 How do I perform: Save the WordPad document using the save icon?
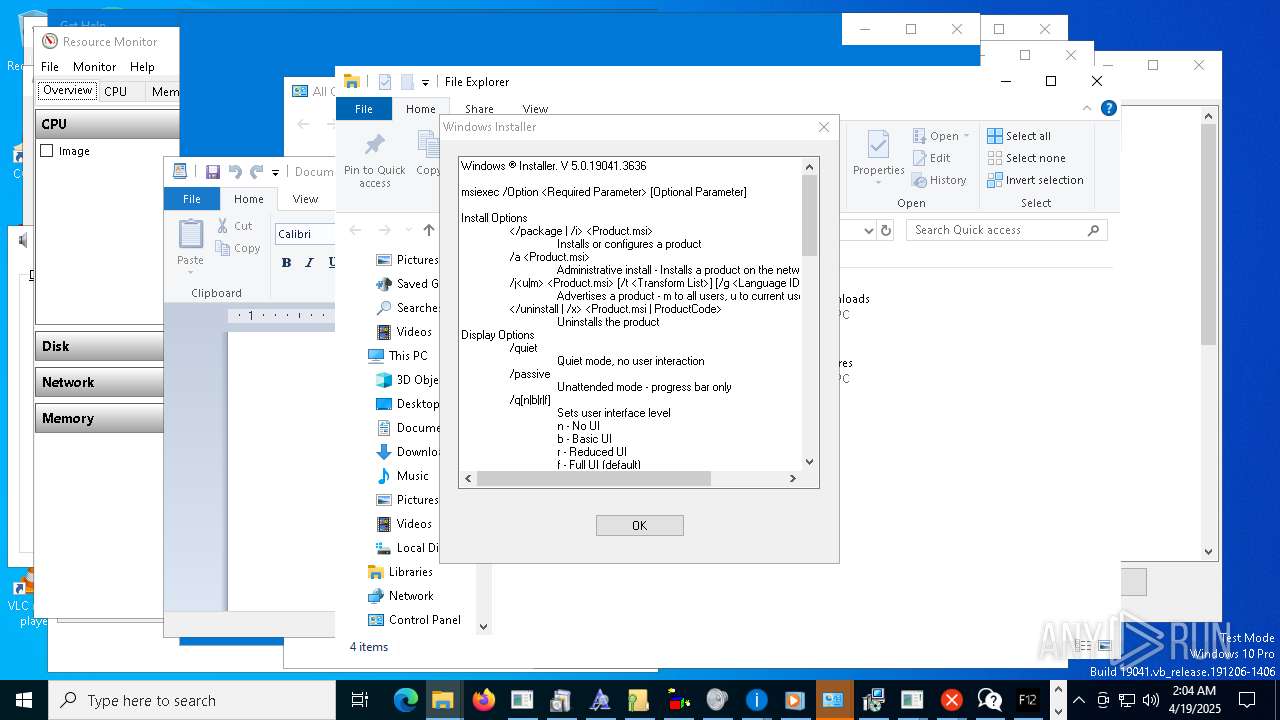click(x=212, y=172)
